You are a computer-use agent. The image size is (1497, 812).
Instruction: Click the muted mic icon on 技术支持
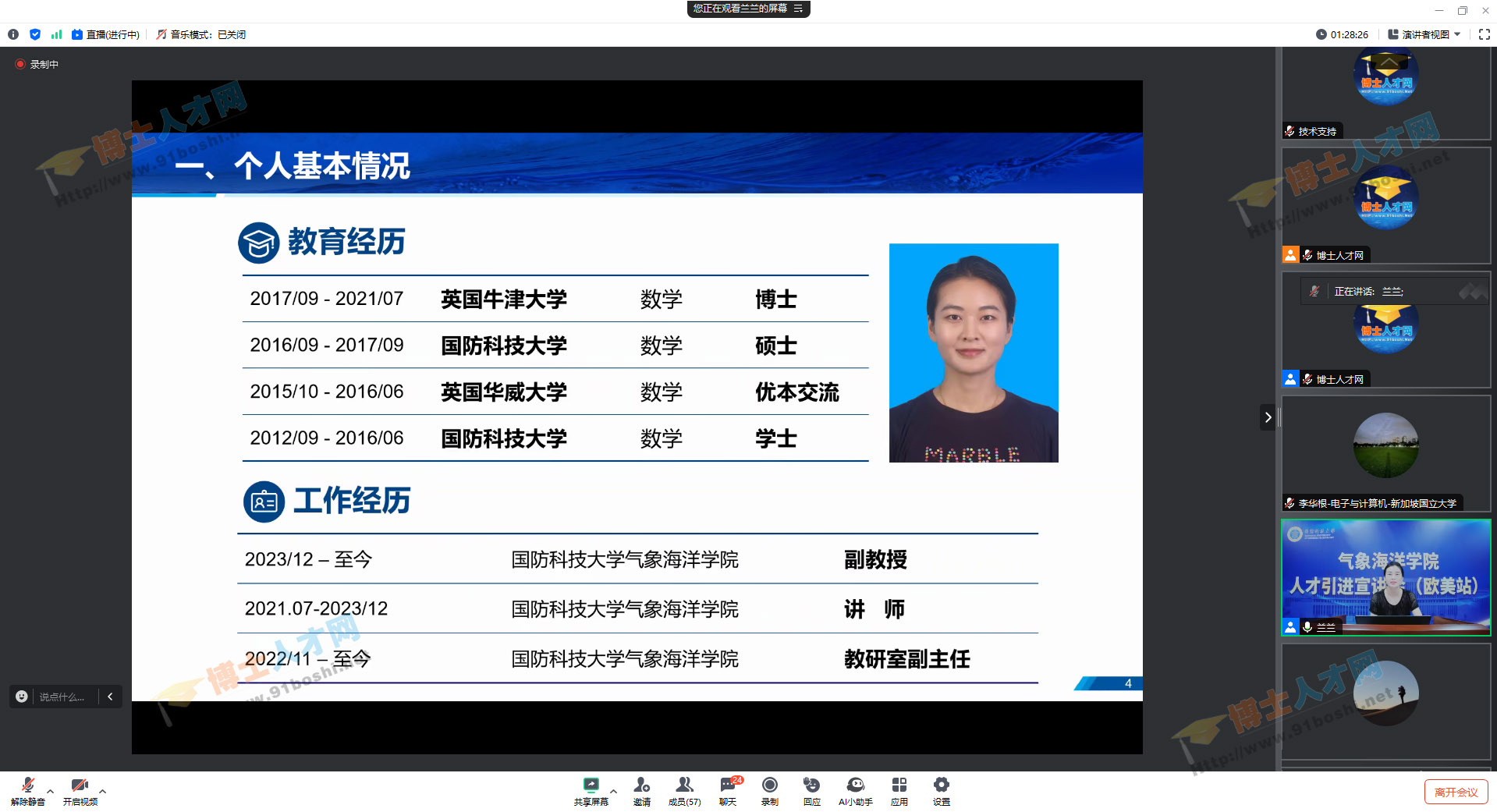click(x=1290, y=131)
